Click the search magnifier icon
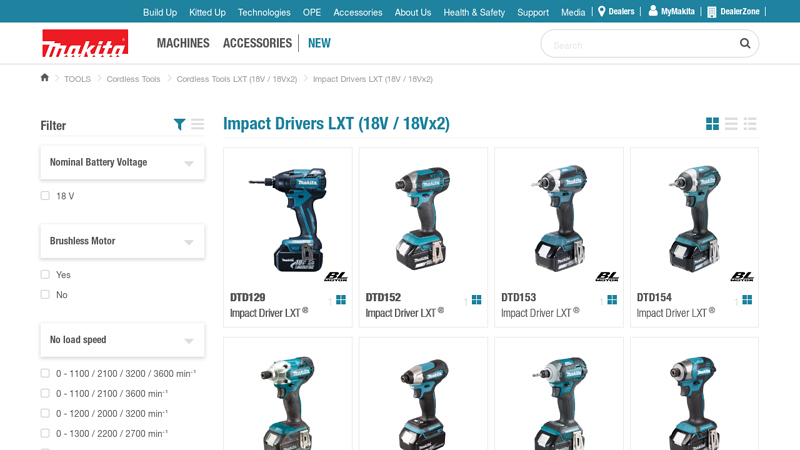800x450 pixels. 745,44
